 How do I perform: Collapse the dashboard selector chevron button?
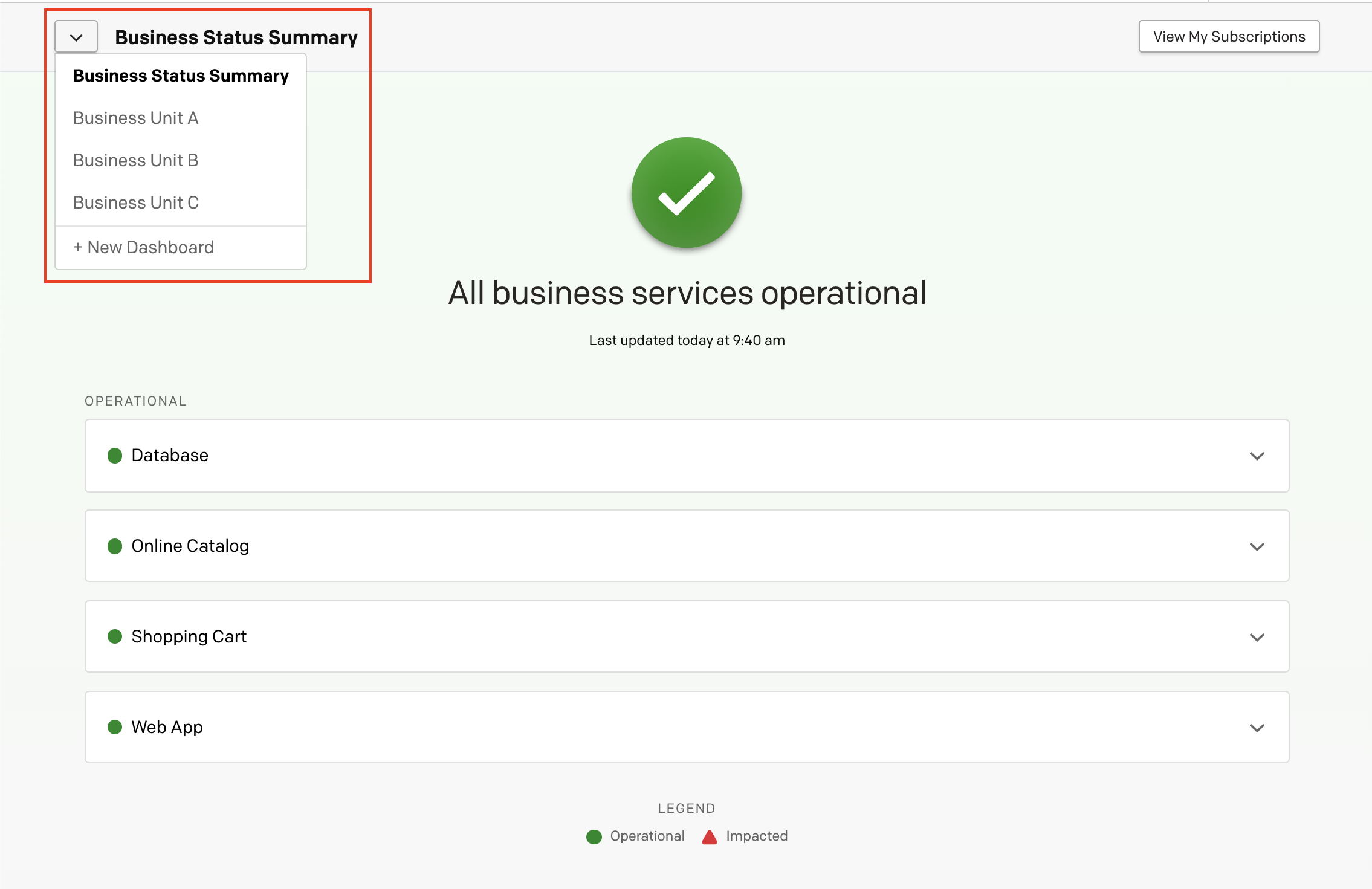coord(76,37)
